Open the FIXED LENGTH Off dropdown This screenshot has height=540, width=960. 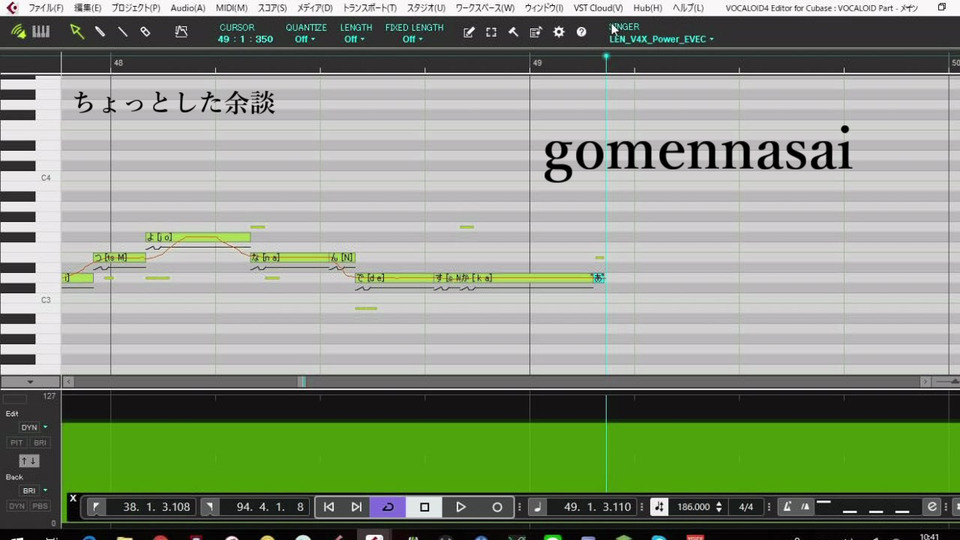tap(412, 39)
